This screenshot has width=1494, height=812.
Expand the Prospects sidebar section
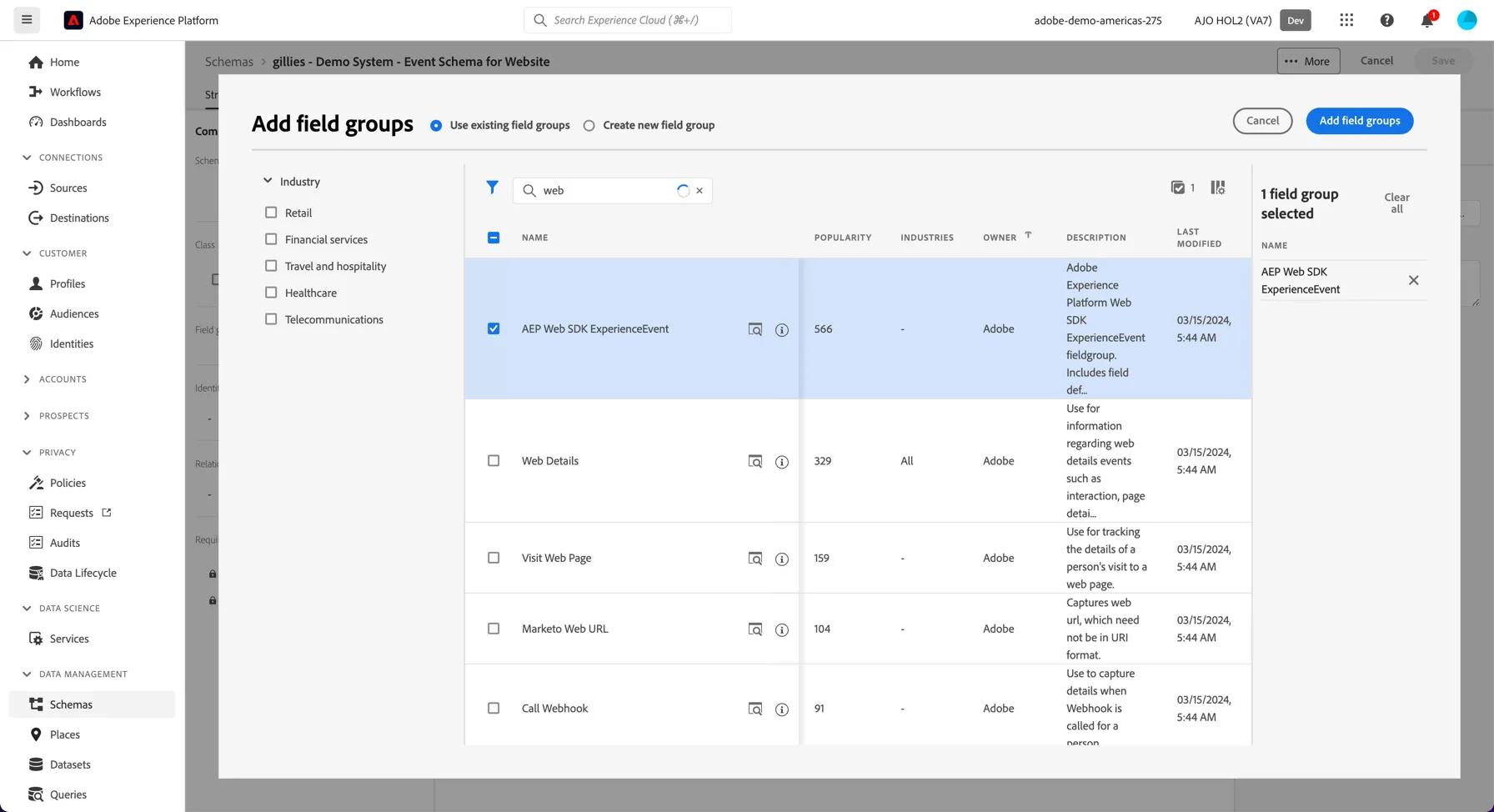pyautogui.click(x=27, y=416)
